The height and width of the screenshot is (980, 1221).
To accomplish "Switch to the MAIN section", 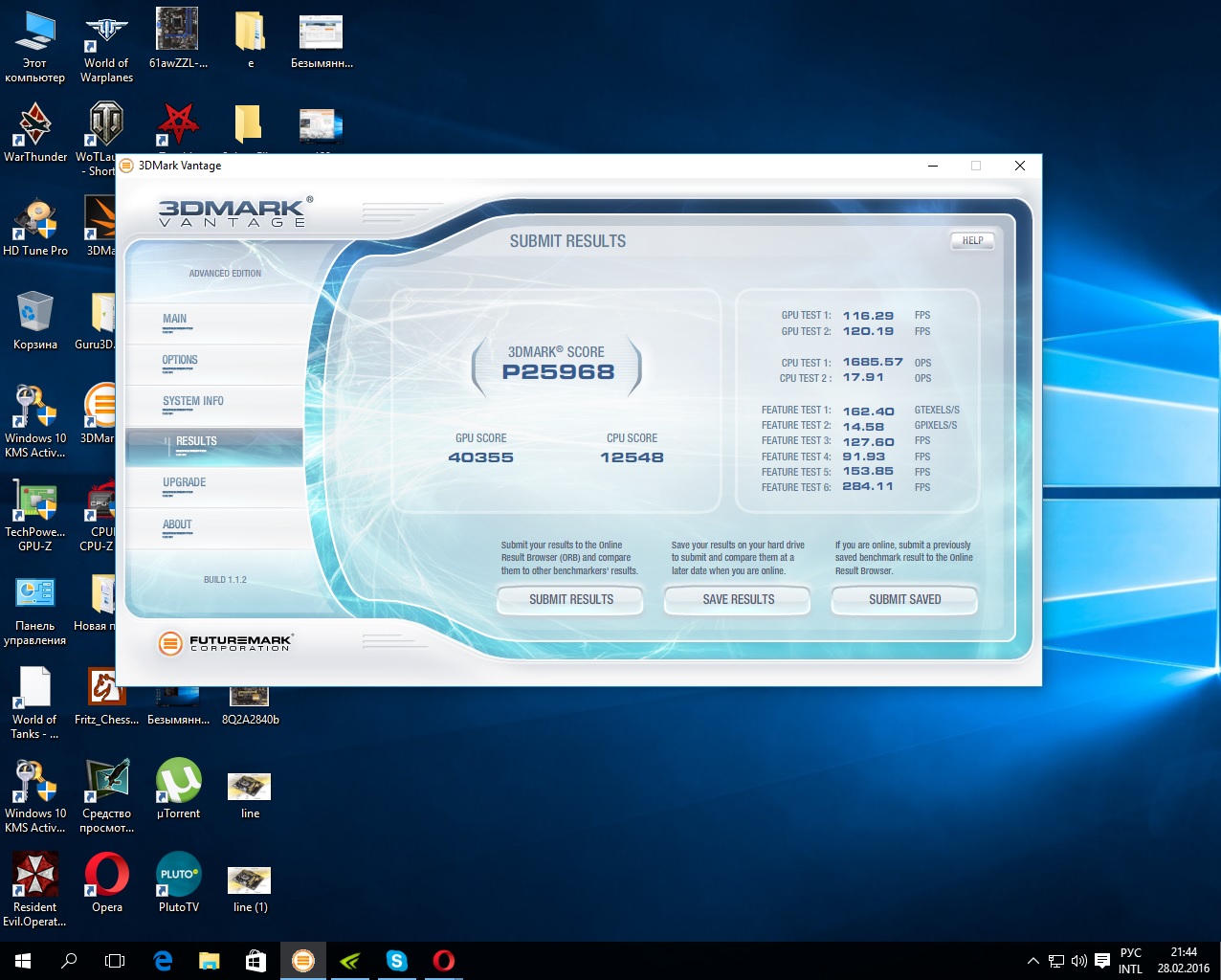I will (175, 320).
